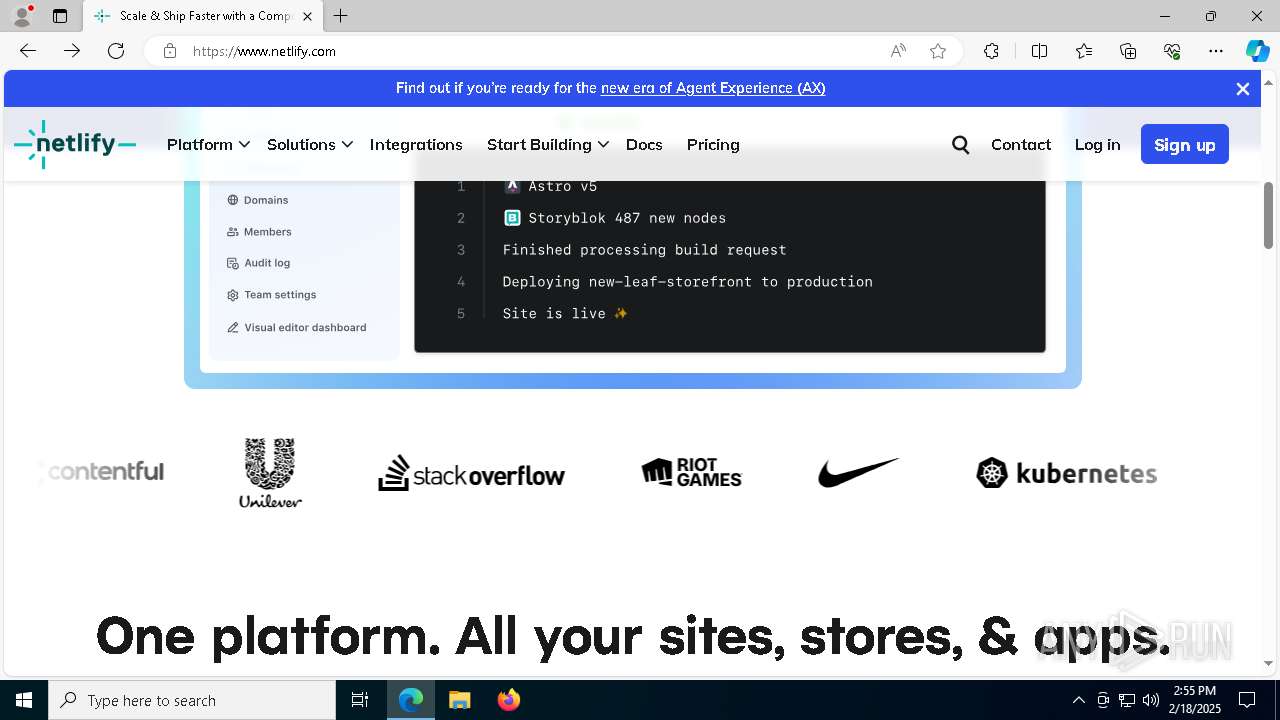Select Members in the sidebar

(x=268, y=232)
